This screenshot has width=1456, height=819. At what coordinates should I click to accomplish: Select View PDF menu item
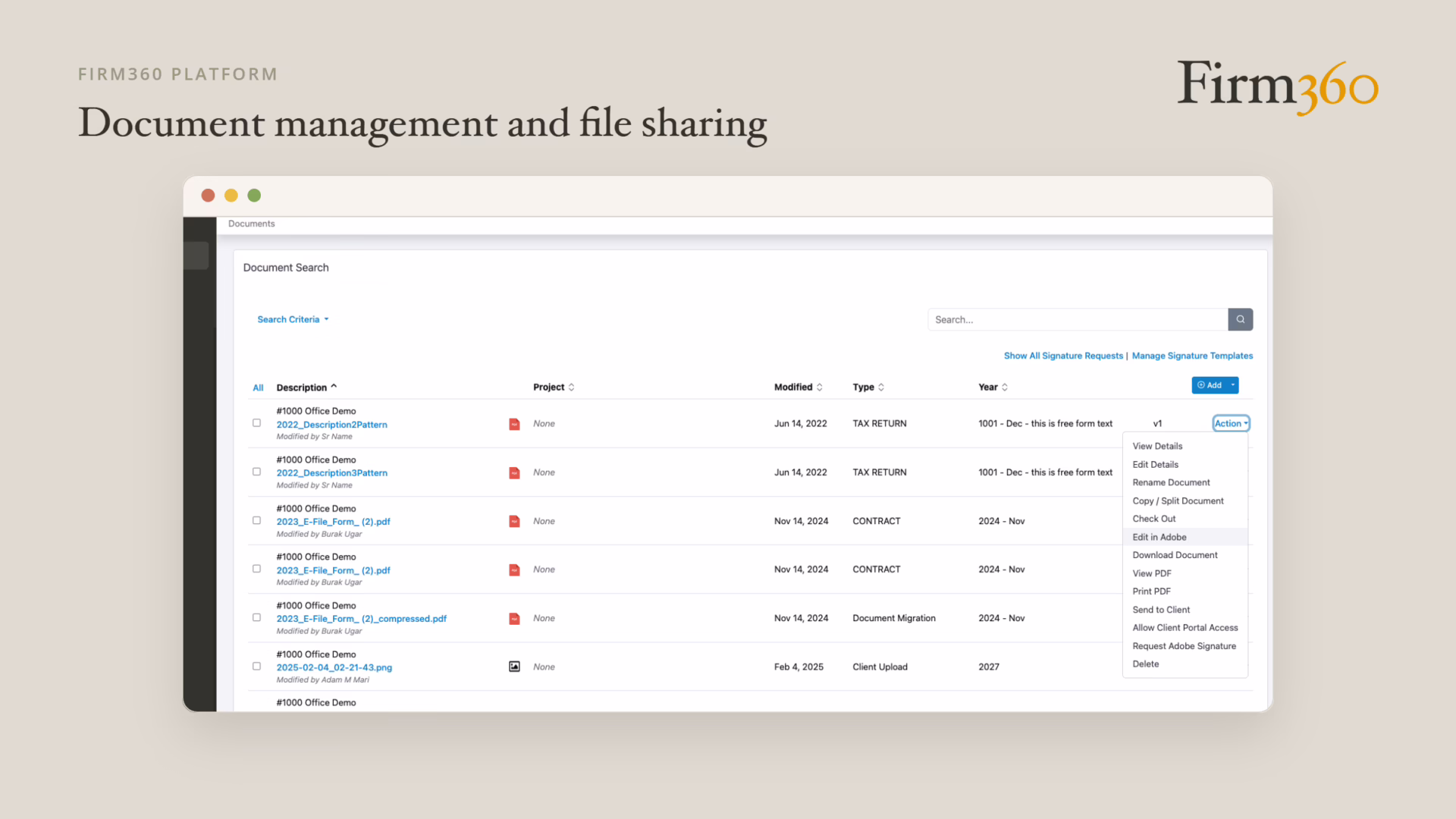1151,573
